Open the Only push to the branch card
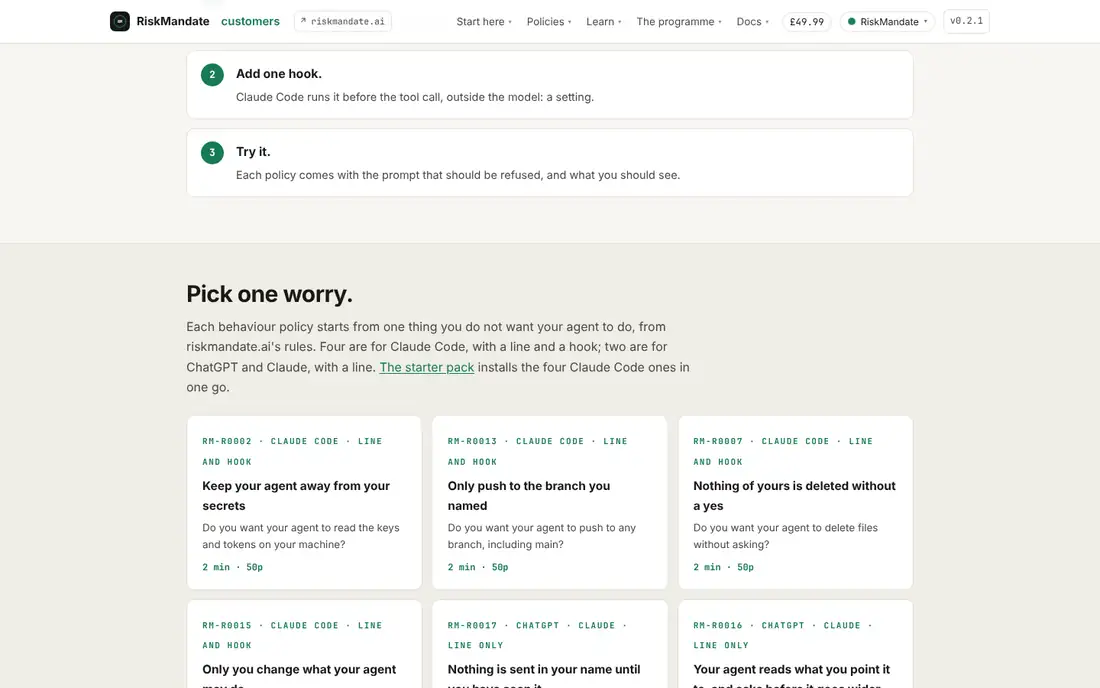 point(550,502)
